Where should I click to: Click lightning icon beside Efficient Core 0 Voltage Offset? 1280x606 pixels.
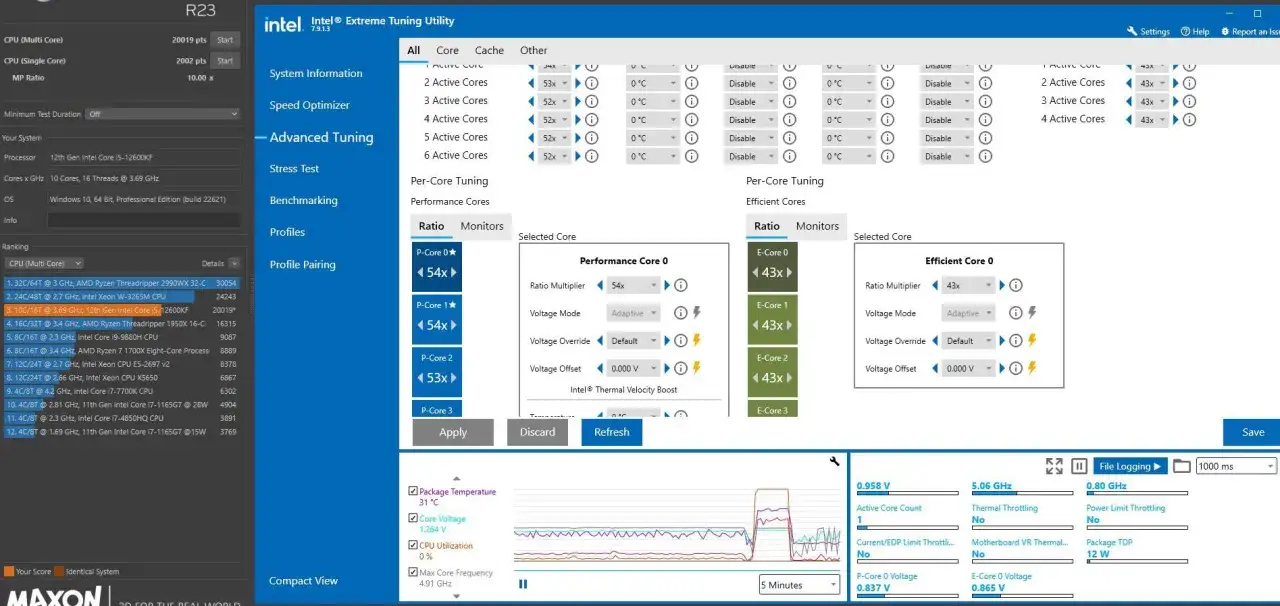pos(1032,369)
